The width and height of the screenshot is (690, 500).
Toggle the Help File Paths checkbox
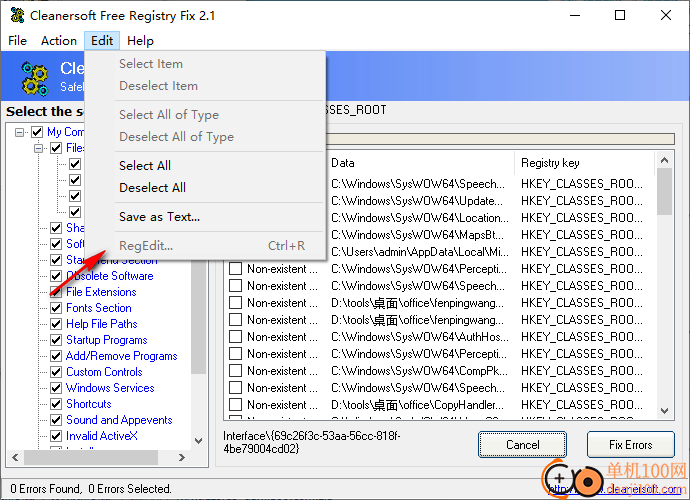[x=56, y=324]
